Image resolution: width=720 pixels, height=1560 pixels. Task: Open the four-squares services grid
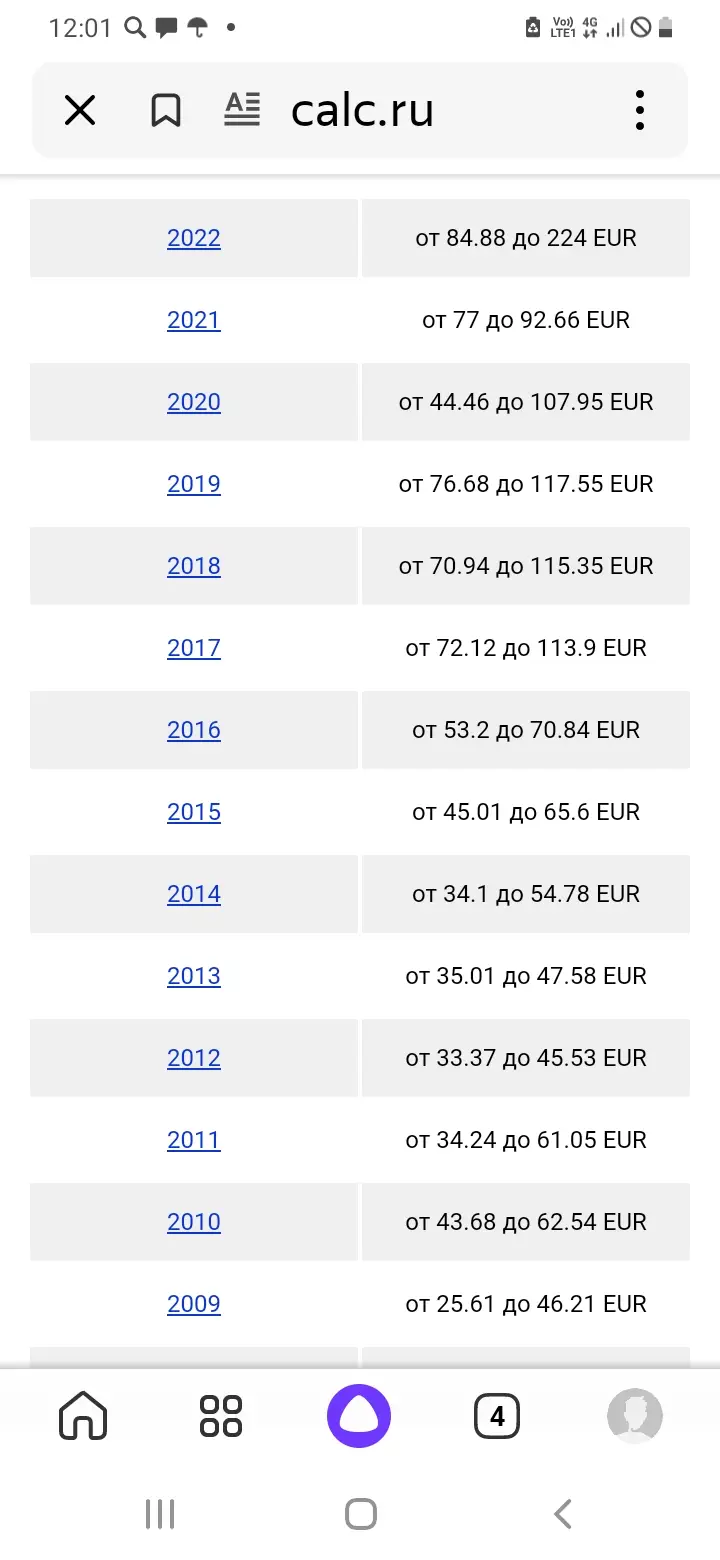coord(221,1416)
